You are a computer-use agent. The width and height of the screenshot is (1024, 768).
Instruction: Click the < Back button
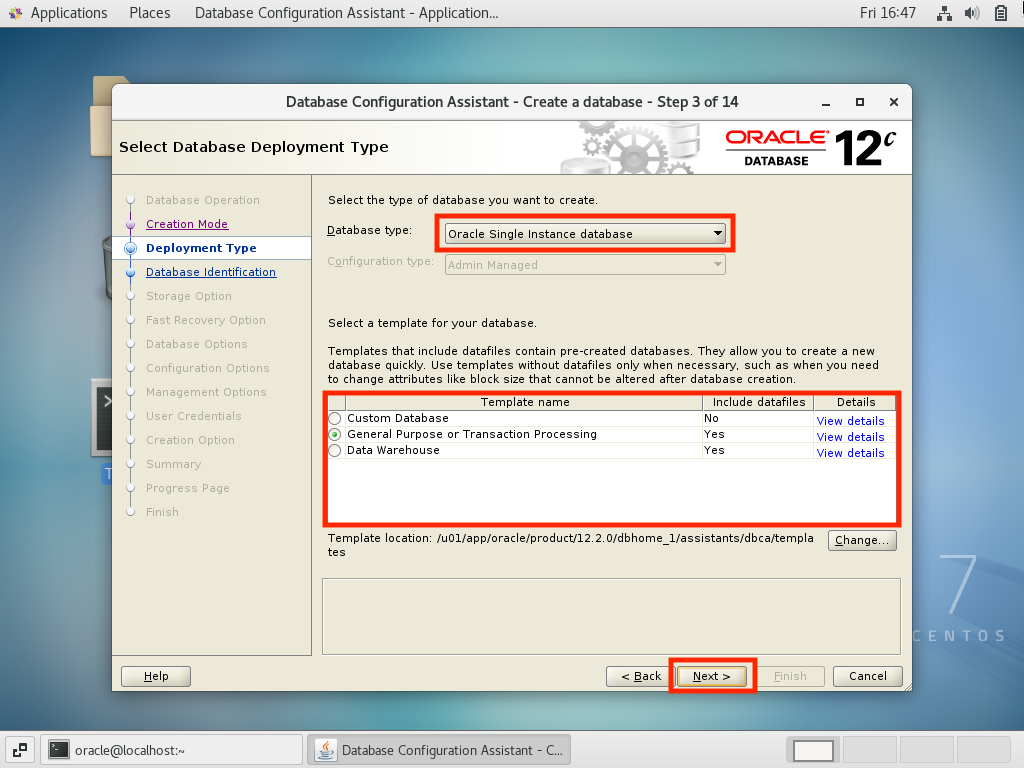tap(641, 676)
